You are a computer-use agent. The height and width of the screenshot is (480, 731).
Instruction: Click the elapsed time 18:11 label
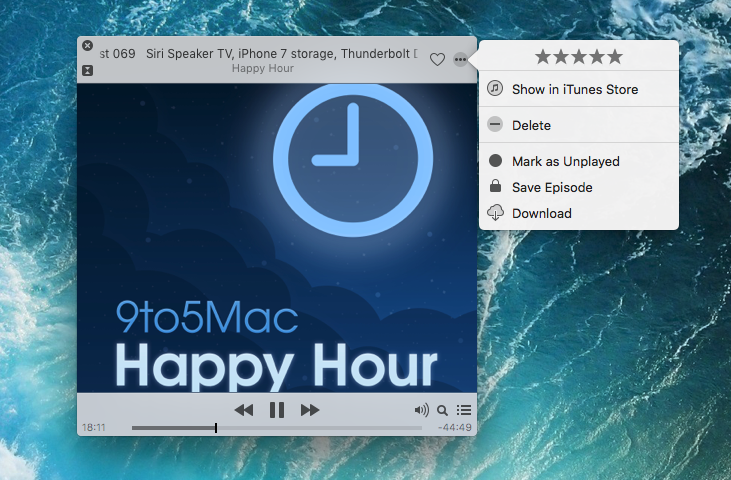pyautogui.click(x=94, y=428)
